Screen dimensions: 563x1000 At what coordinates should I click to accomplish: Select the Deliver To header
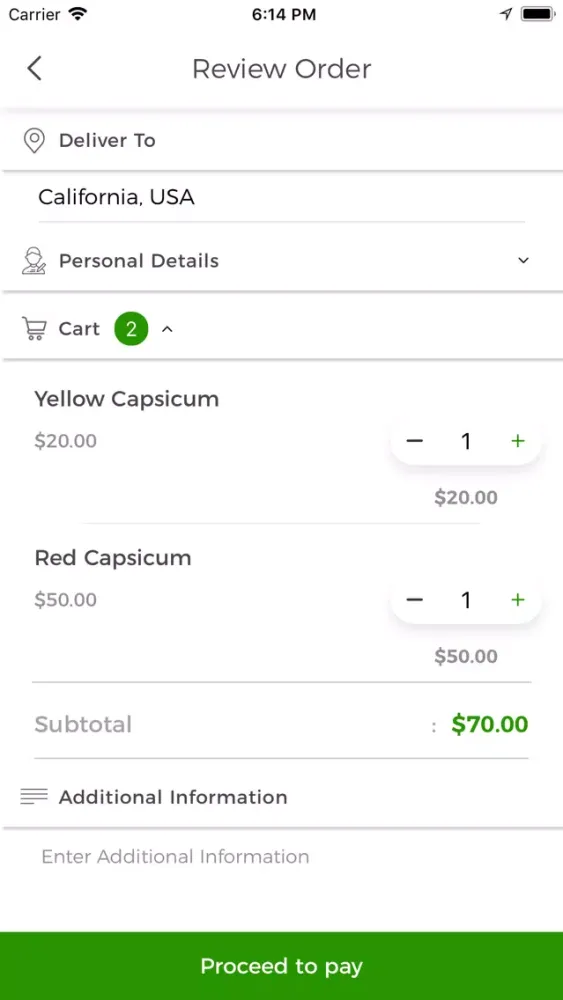point(281,140)
